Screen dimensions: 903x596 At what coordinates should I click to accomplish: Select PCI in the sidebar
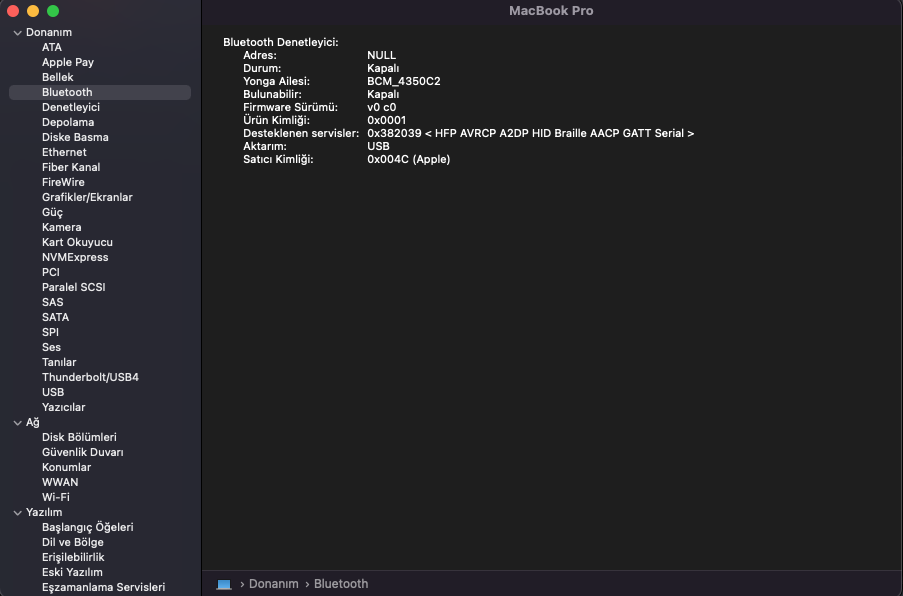(x=51, y=272)
